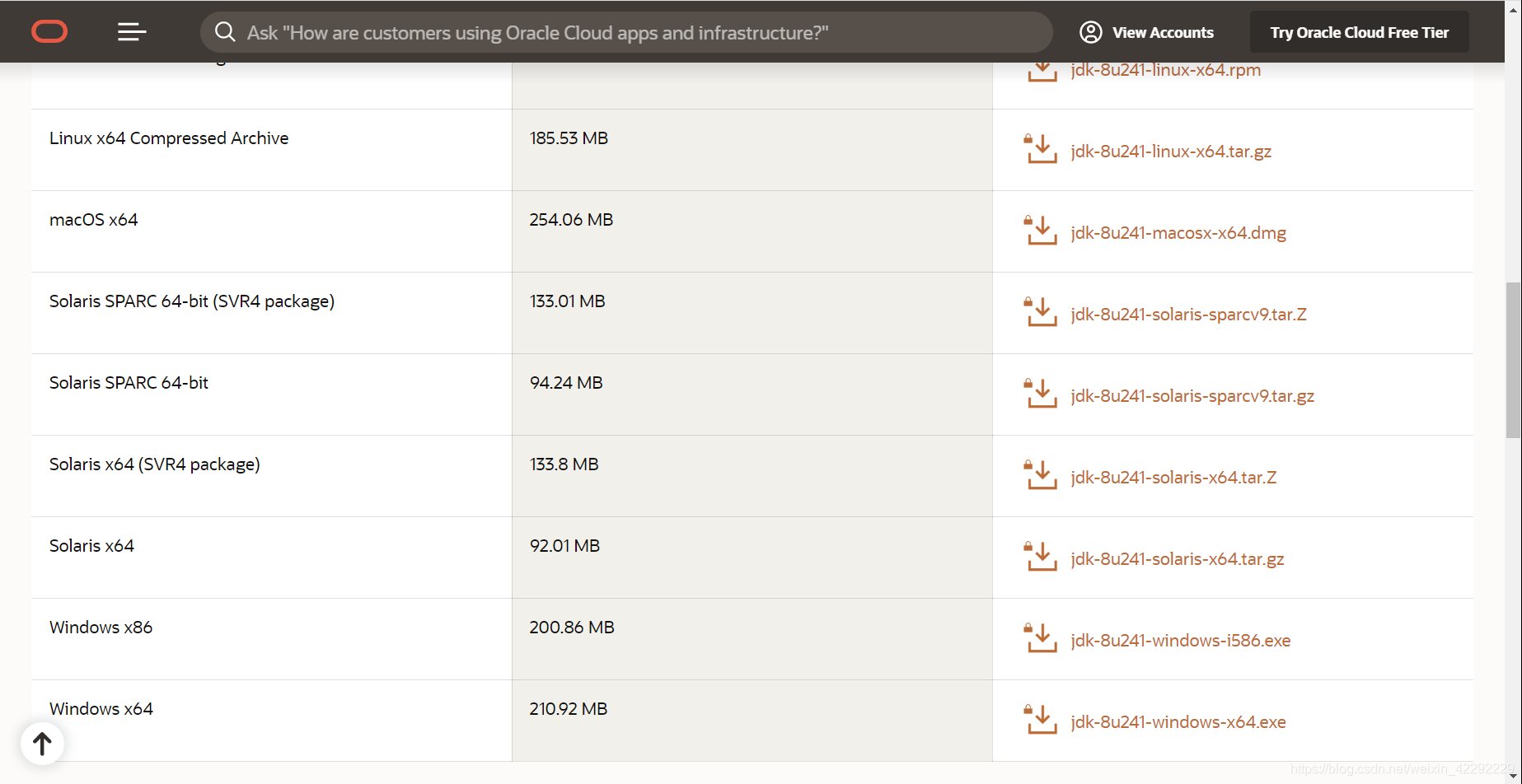
Task: Click the 210.92 MB file size
Action: tap(569, 709)
